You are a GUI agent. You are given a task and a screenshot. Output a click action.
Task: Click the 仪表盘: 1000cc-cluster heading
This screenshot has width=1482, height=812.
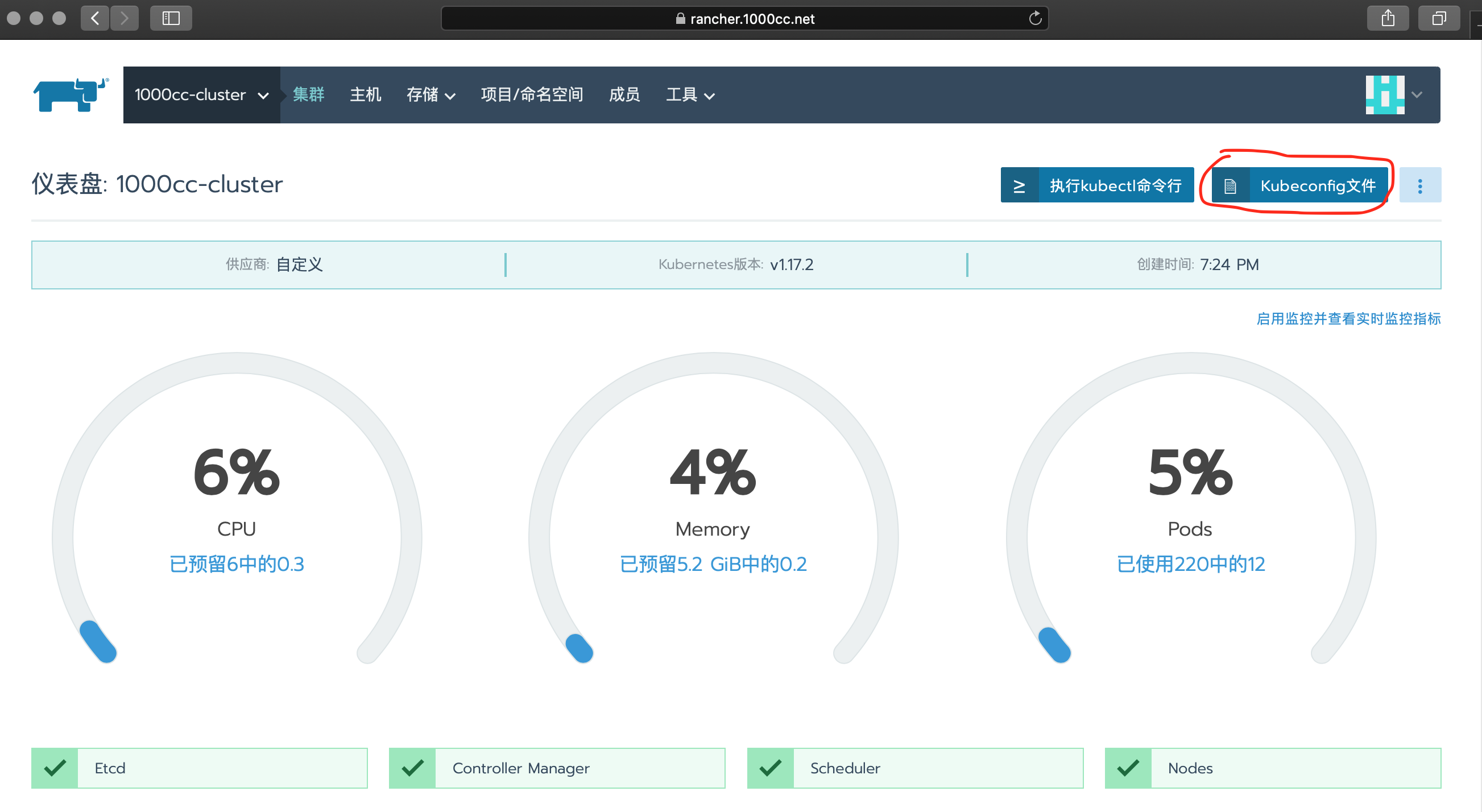coord(157,184)
